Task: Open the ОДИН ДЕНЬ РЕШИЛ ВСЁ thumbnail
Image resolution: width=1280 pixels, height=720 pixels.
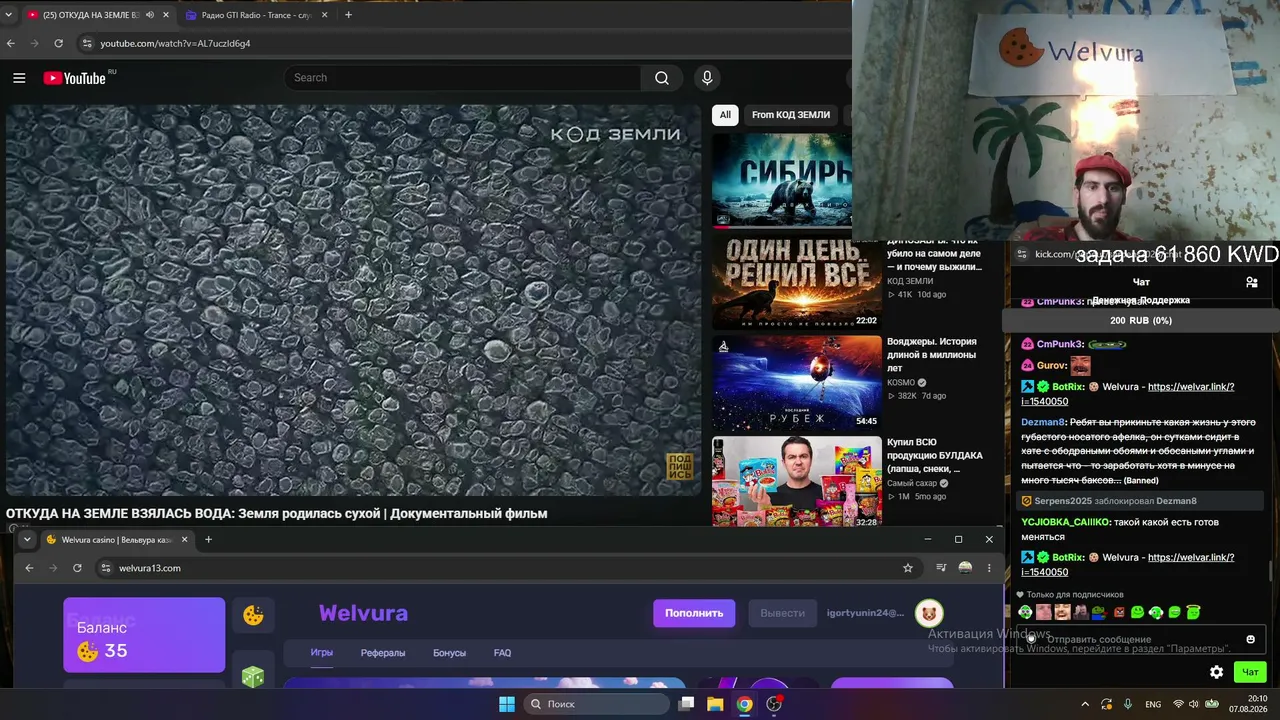Action: [797, 284]
